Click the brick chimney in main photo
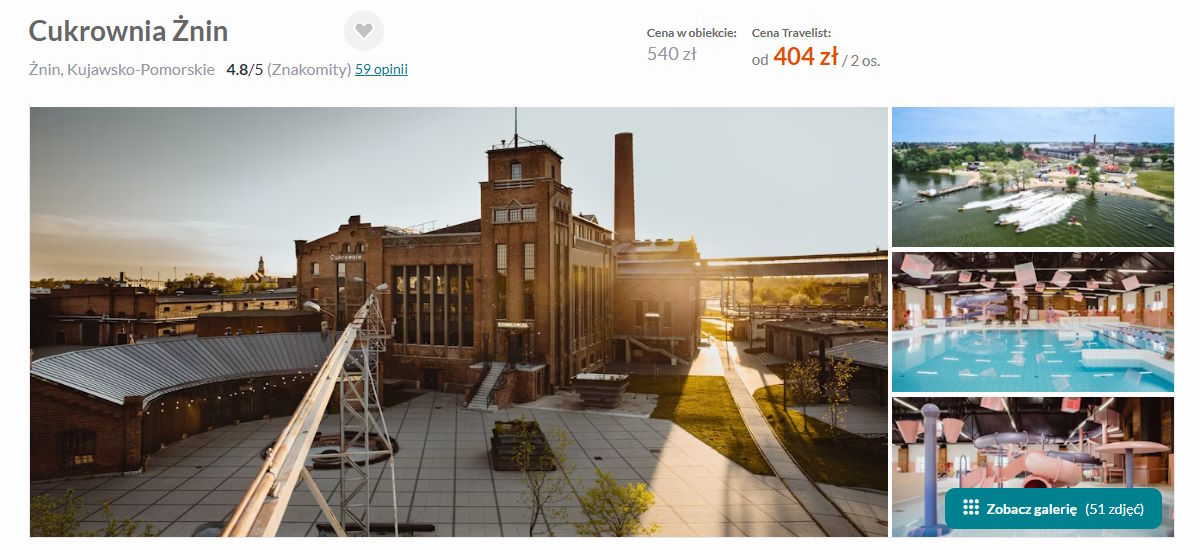1200x550 pixels. pyautogui.click(x=624, y=187)
